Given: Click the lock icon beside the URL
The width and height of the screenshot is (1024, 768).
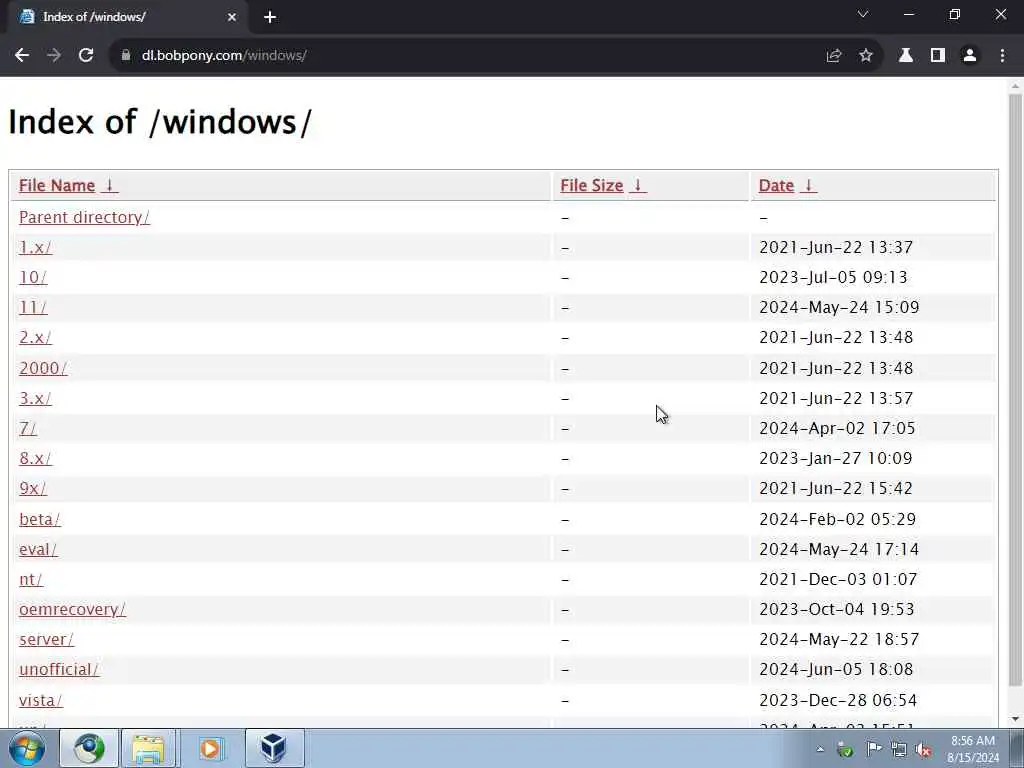Looking at the screenshot, I should 126,56.
